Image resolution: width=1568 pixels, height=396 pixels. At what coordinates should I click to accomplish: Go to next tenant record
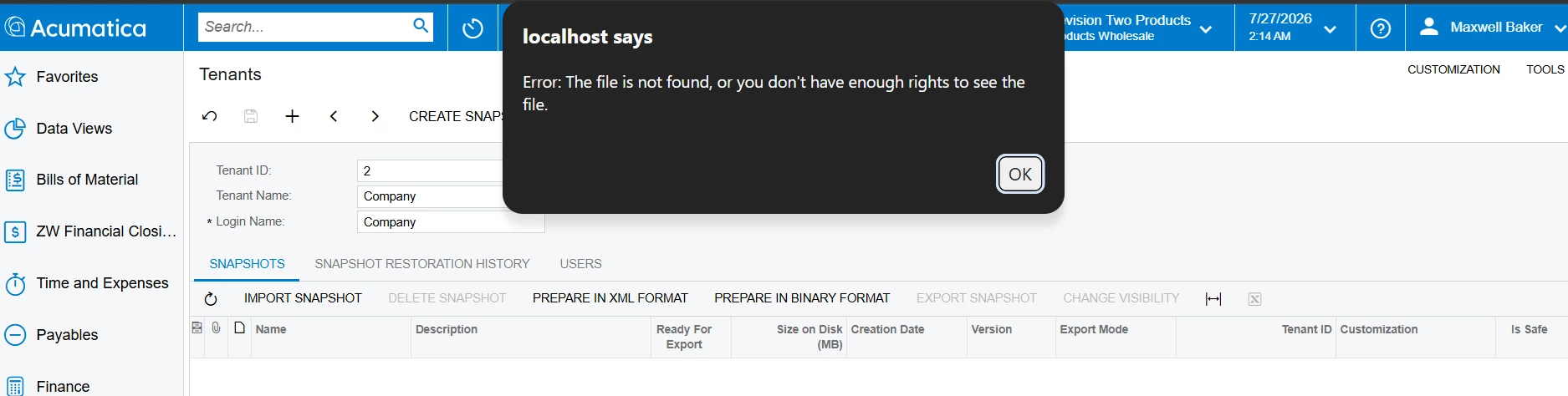[375, 116]
